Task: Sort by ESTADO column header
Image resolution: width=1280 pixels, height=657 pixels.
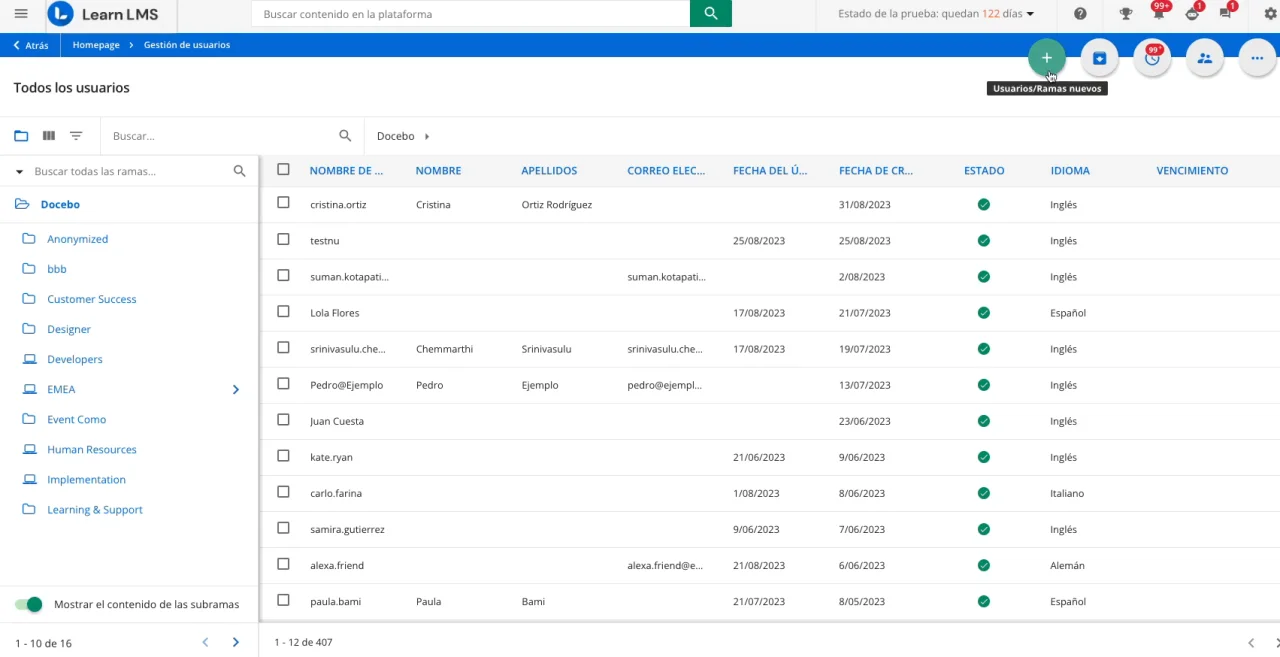Action: tap(984, 171)
